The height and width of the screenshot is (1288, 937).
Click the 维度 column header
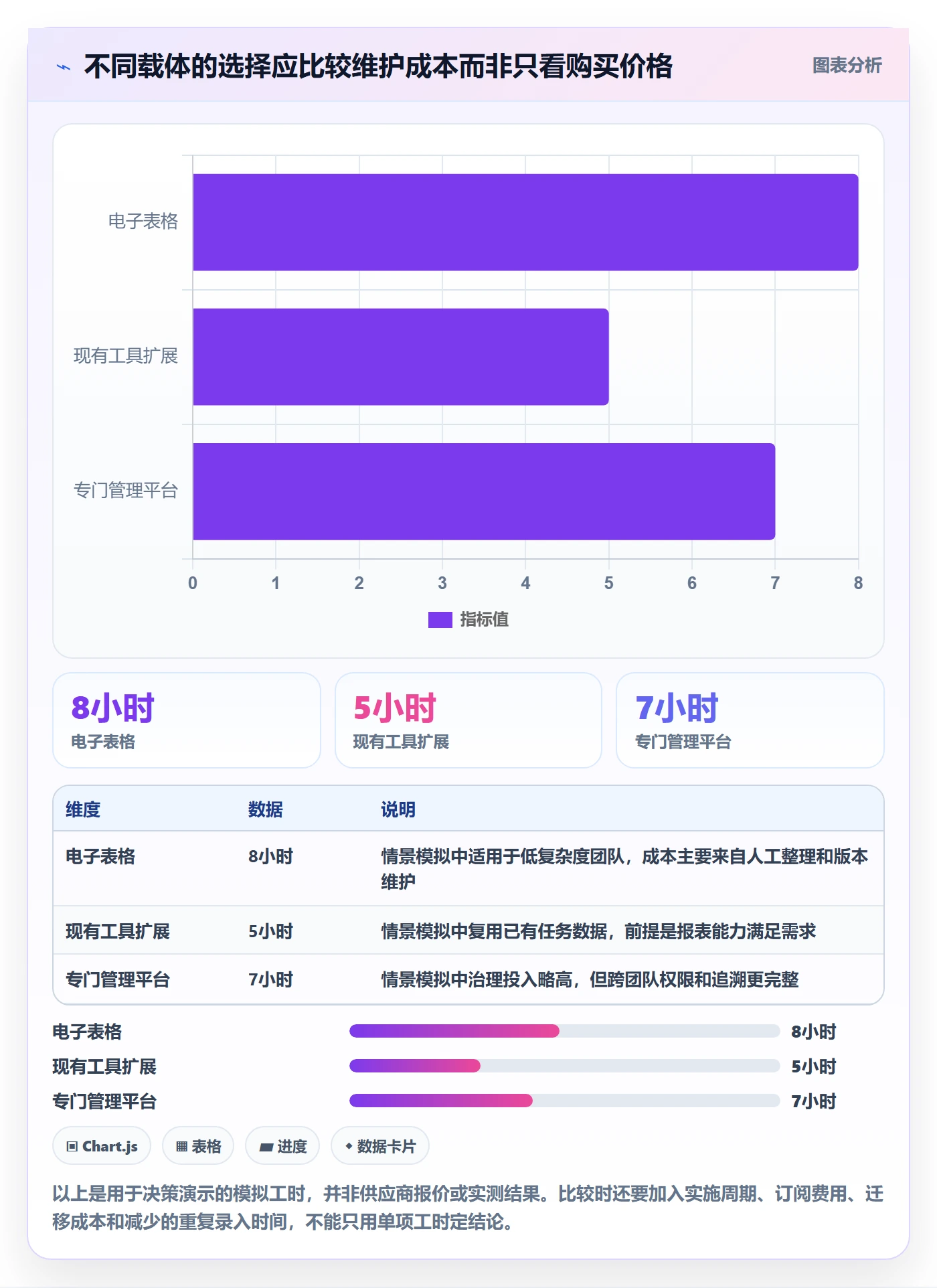(x=83, y=809)
